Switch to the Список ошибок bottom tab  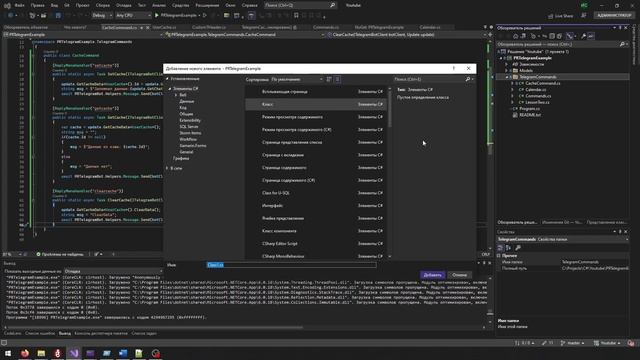(x=40, y=333)
